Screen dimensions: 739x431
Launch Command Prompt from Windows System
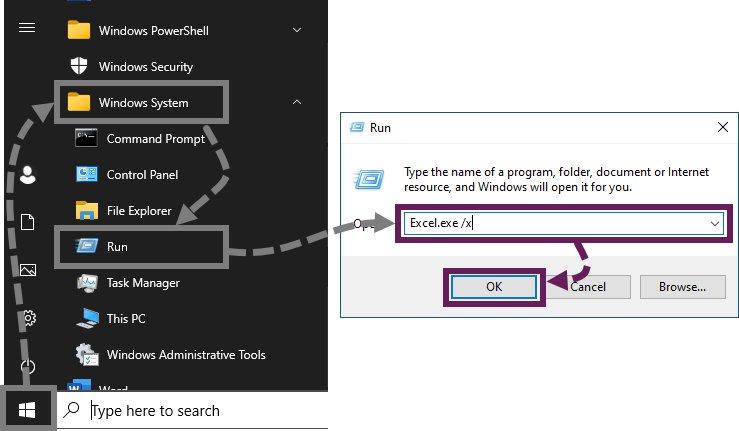tap(140, 139)
